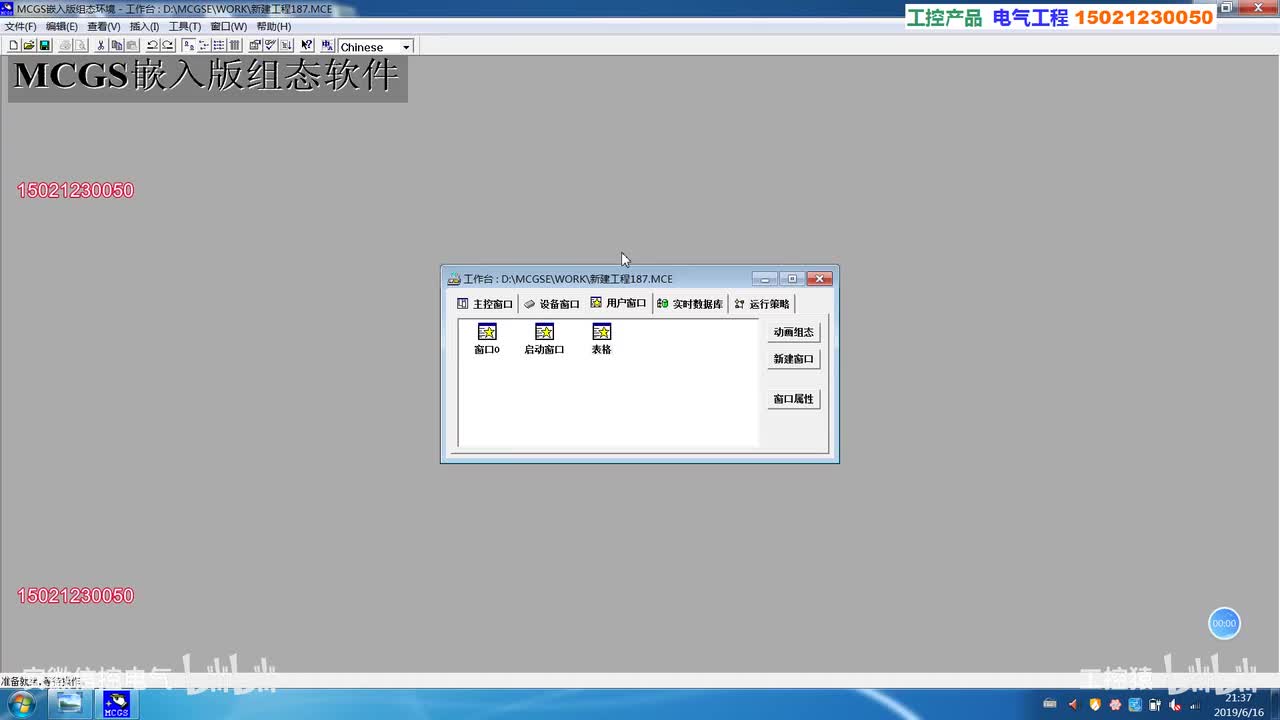
Task: Open the 文件(F) menu
Action: click(x=21, y=26)
